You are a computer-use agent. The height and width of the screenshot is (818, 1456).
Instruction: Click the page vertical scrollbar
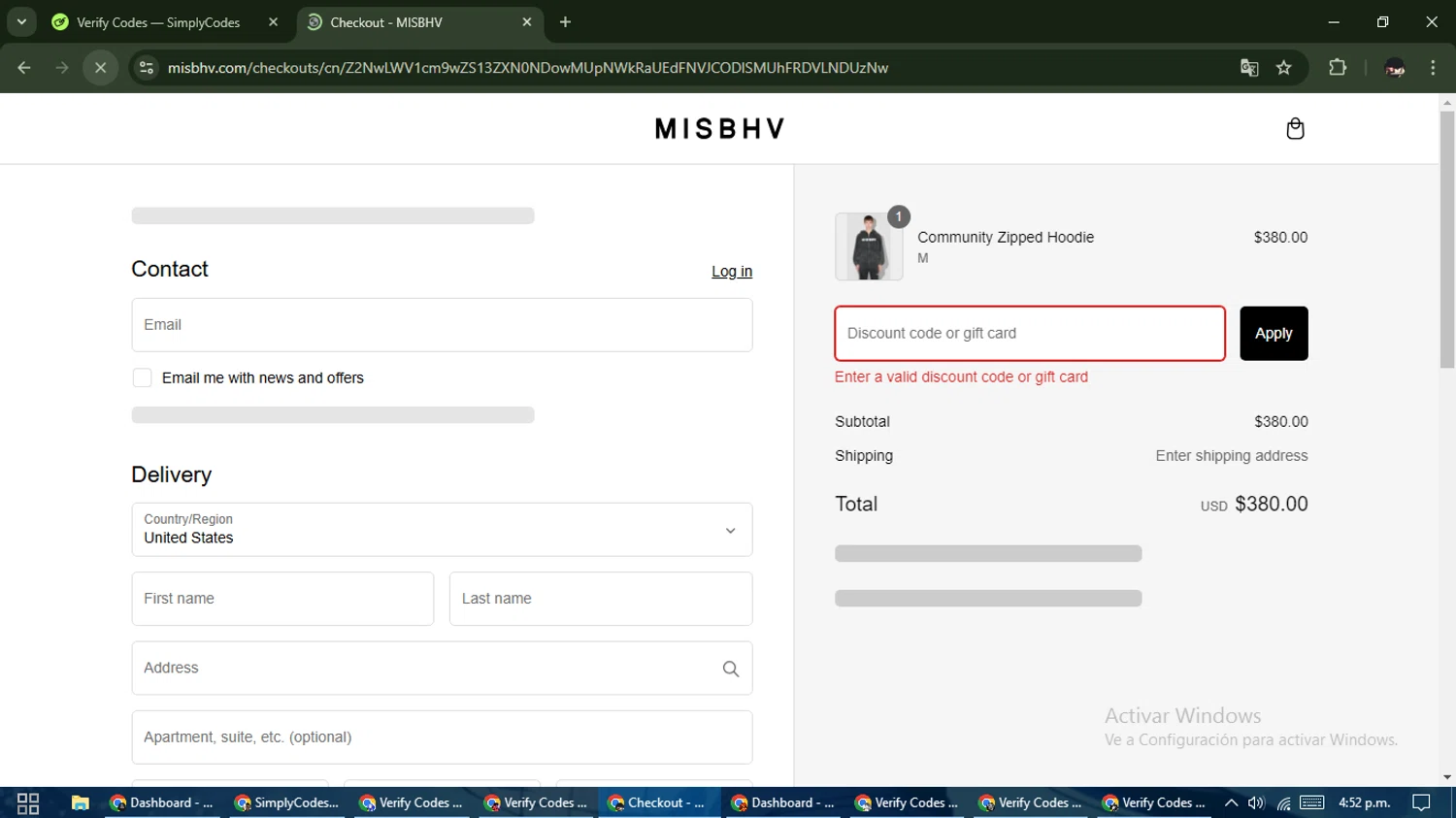coord(1447,240)
